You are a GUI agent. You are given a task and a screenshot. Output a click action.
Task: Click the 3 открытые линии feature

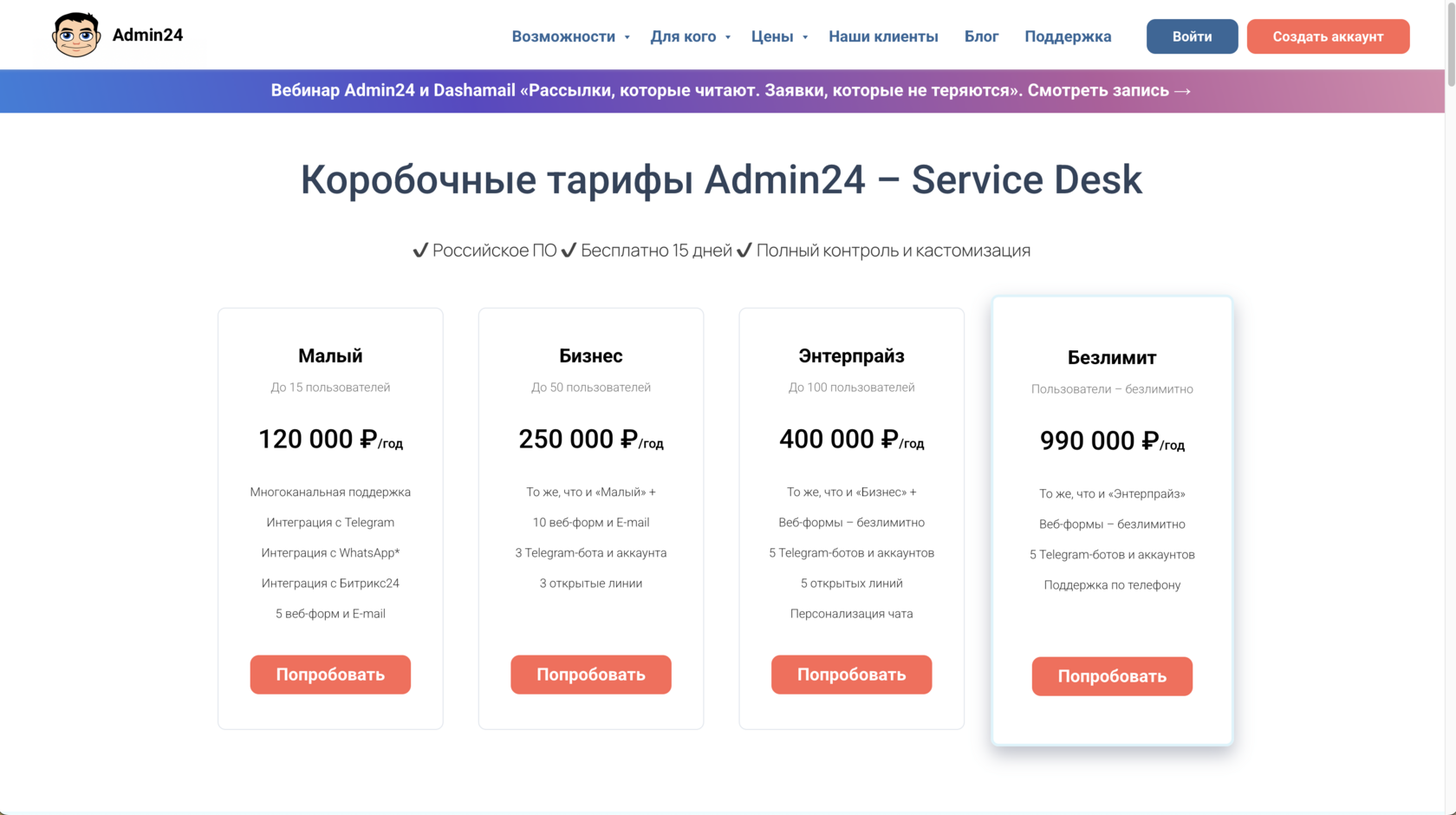click(x=591, y=583)
